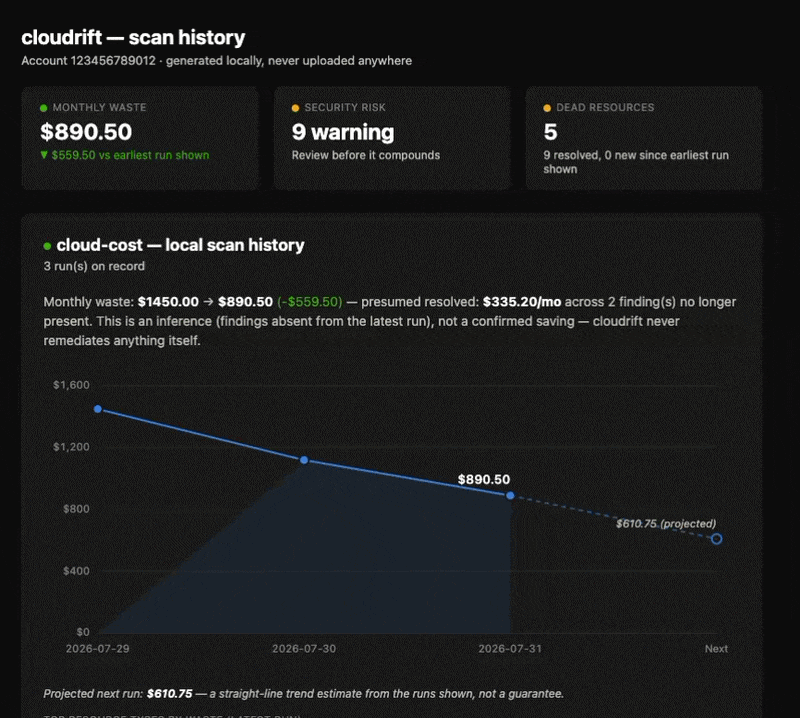
Task: Click '9 resolved, 0 new since earliest run' text
Action: 636,155
